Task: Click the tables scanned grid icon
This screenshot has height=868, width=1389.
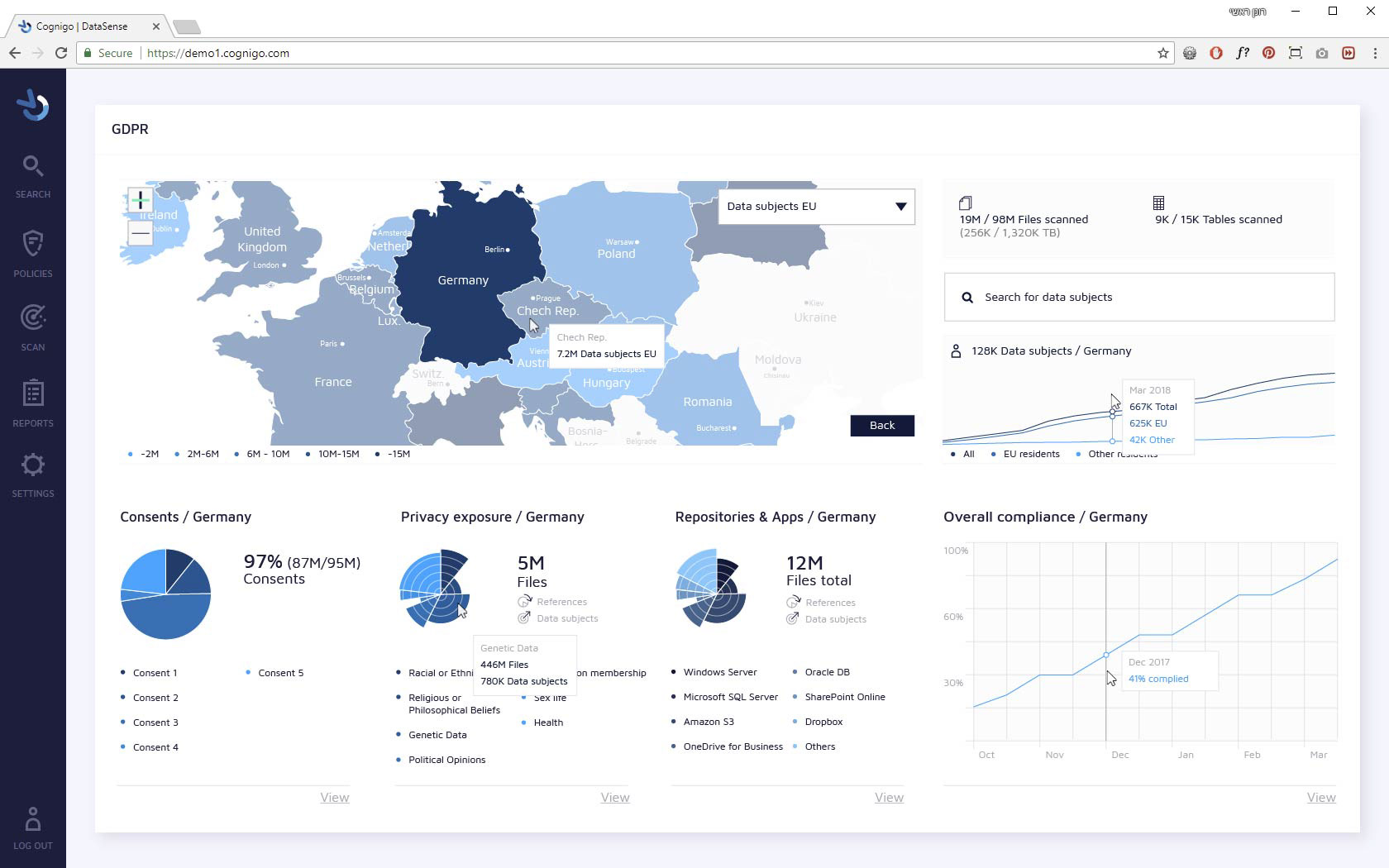Action: [x=1158, y=203]
